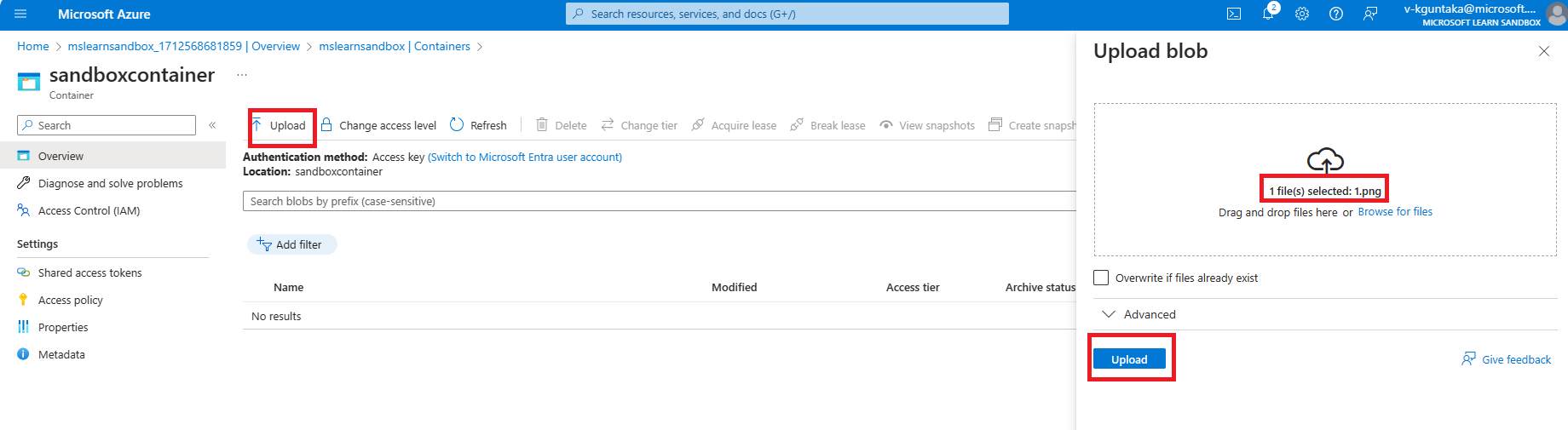Screen dimensions: 1568x430
Task: Sort by Name column header
Action: pyautogui.click(x=288, y=288)
